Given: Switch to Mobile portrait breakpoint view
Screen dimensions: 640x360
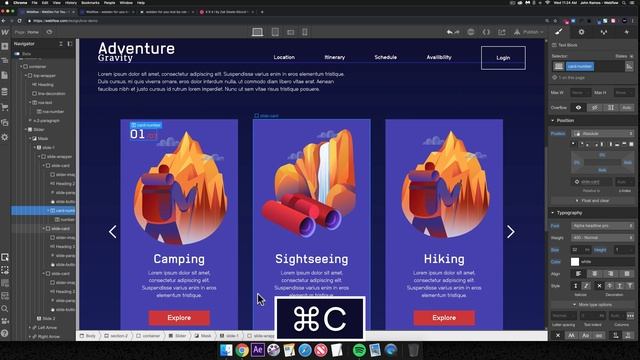Looking at the screenshot, I should tap(305, 32).
